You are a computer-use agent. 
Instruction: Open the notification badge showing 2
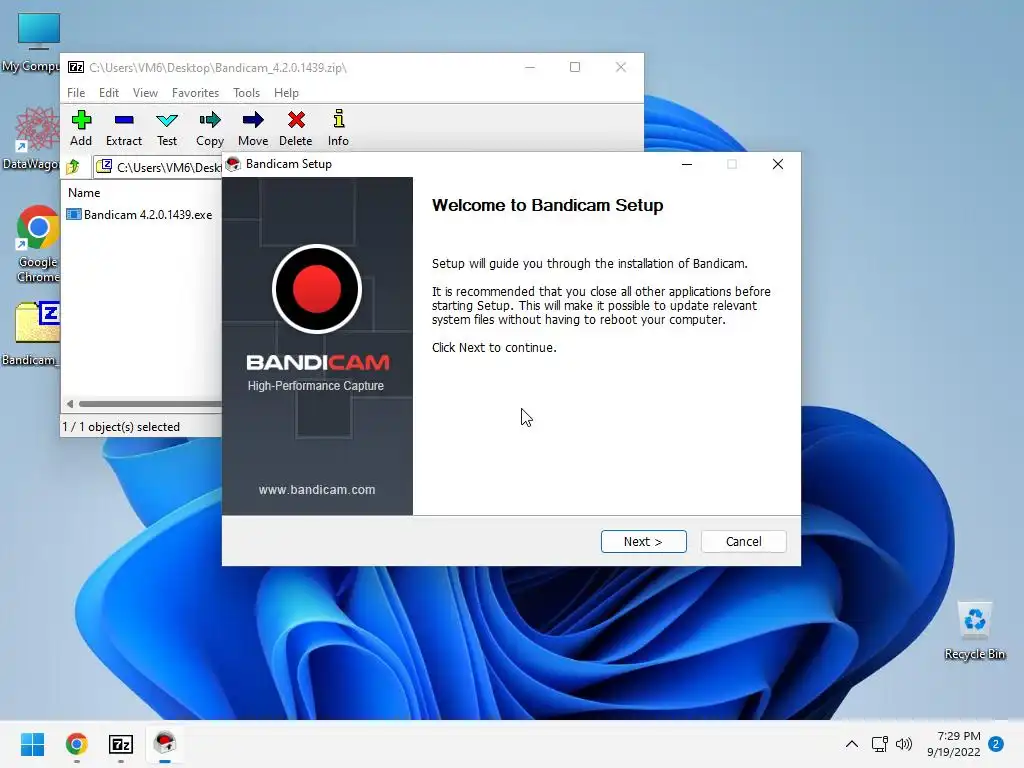tap(996, 744)
